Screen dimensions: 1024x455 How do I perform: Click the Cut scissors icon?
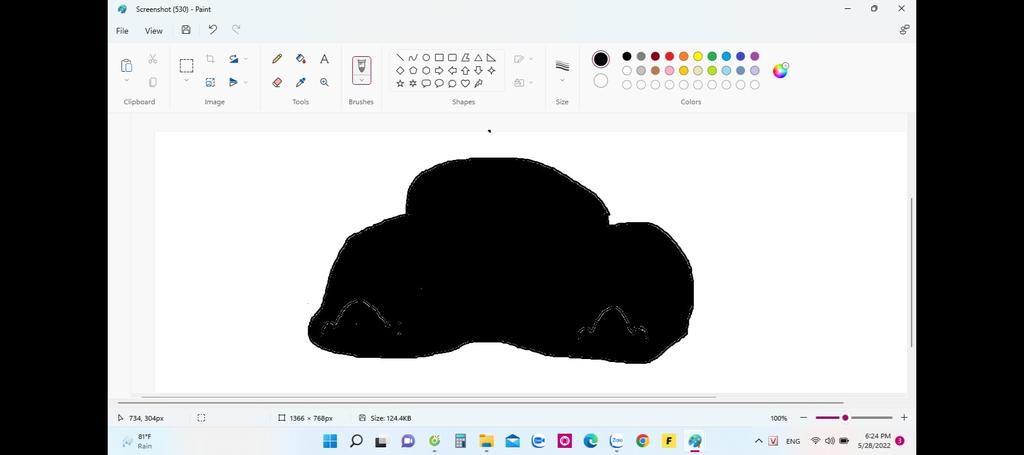(x=152, y=59)
